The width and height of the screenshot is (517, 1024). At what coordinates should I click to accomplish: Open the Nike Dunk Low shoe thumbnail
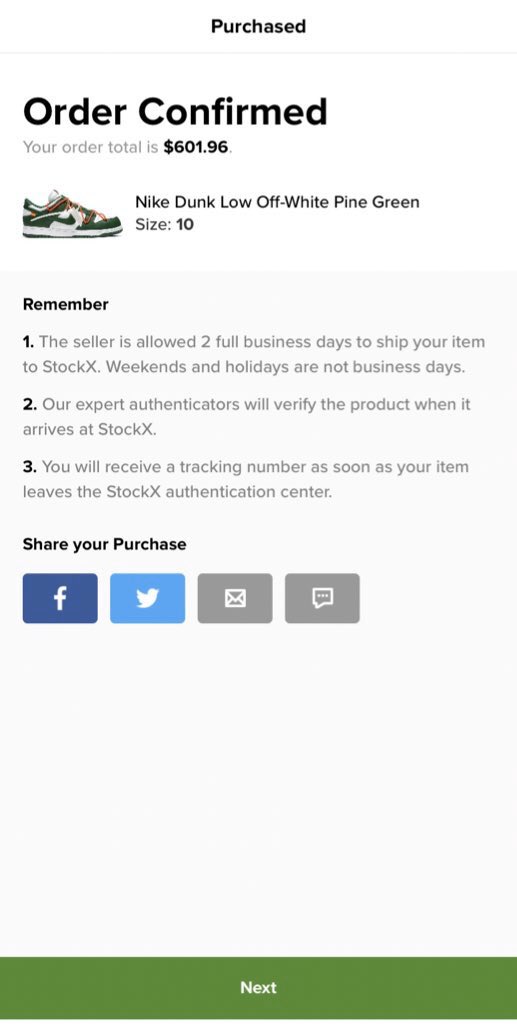(72, 214)
